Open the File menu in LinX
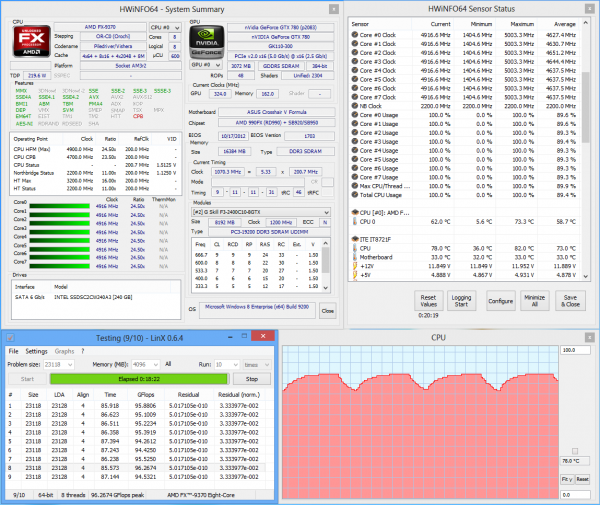Viewport: 600px width, 505px height. [13, 352]
